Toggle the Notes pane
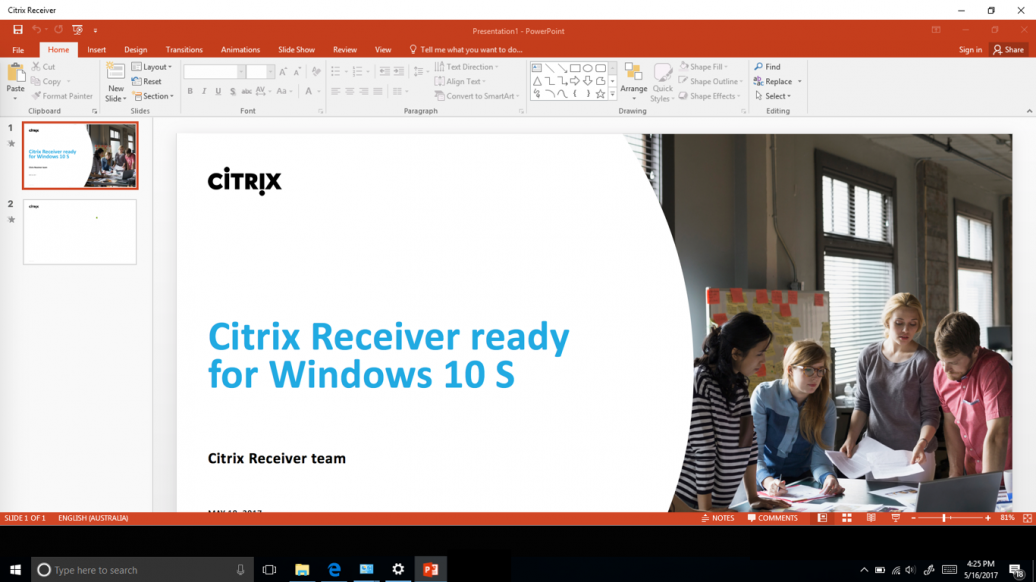 pyautogui.click(x=717, y=518)
